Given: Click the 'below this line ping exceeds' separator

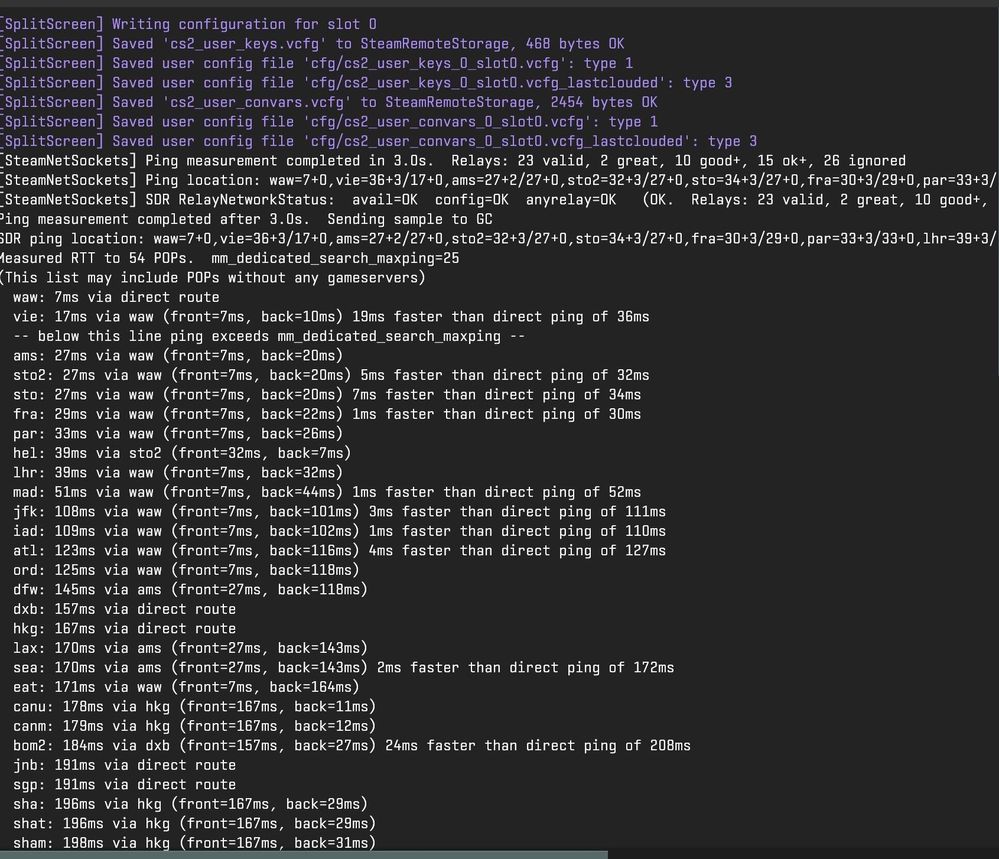Looking at the screenshot, I should coord(269,336).
